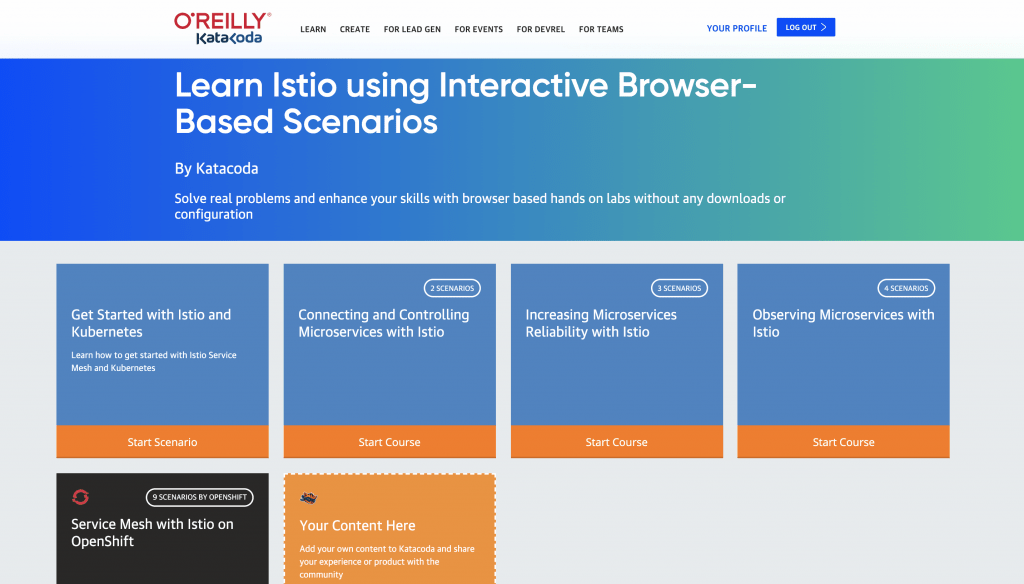Viewport: 1024px width, 584px height.
Task: Start Course for Increasing Microservices Reliability
Action: click(616, 442)
